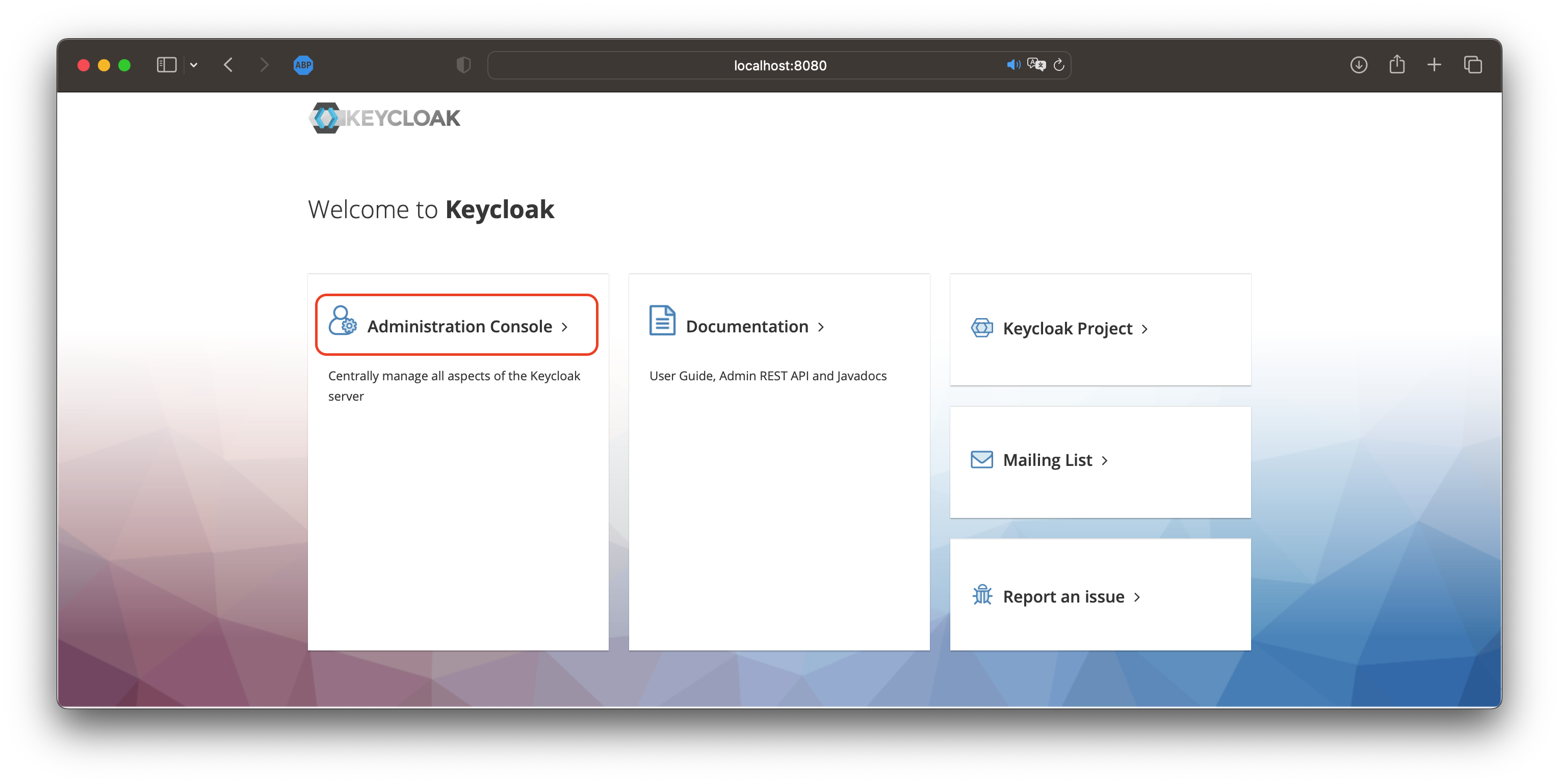Open the Administration Console link
This screenshot has width=1559, height=784.
point(459,327)
